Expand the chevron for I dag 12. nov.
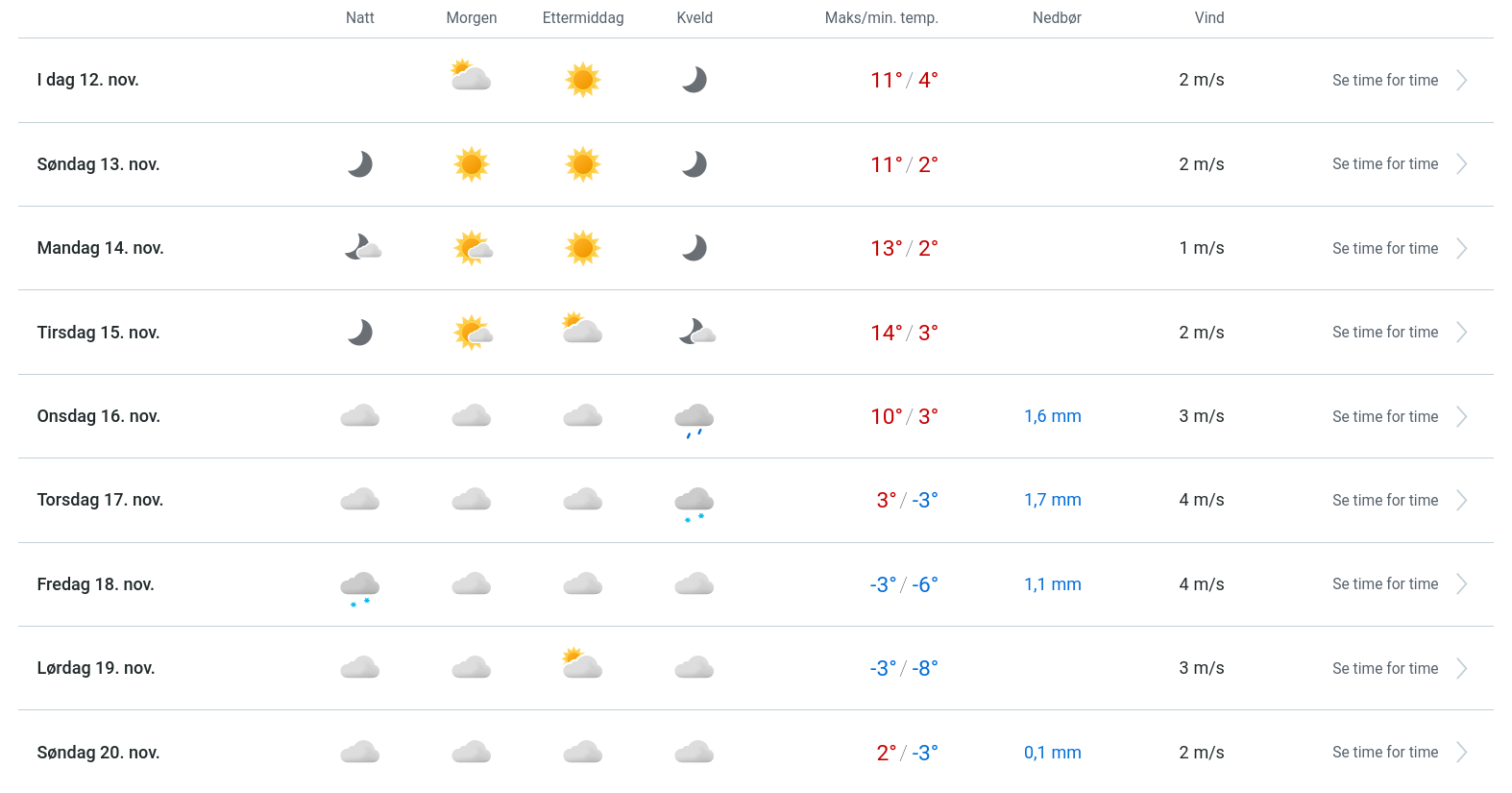The width and height of the screenshot is (1512, 793). point(1461,81)
